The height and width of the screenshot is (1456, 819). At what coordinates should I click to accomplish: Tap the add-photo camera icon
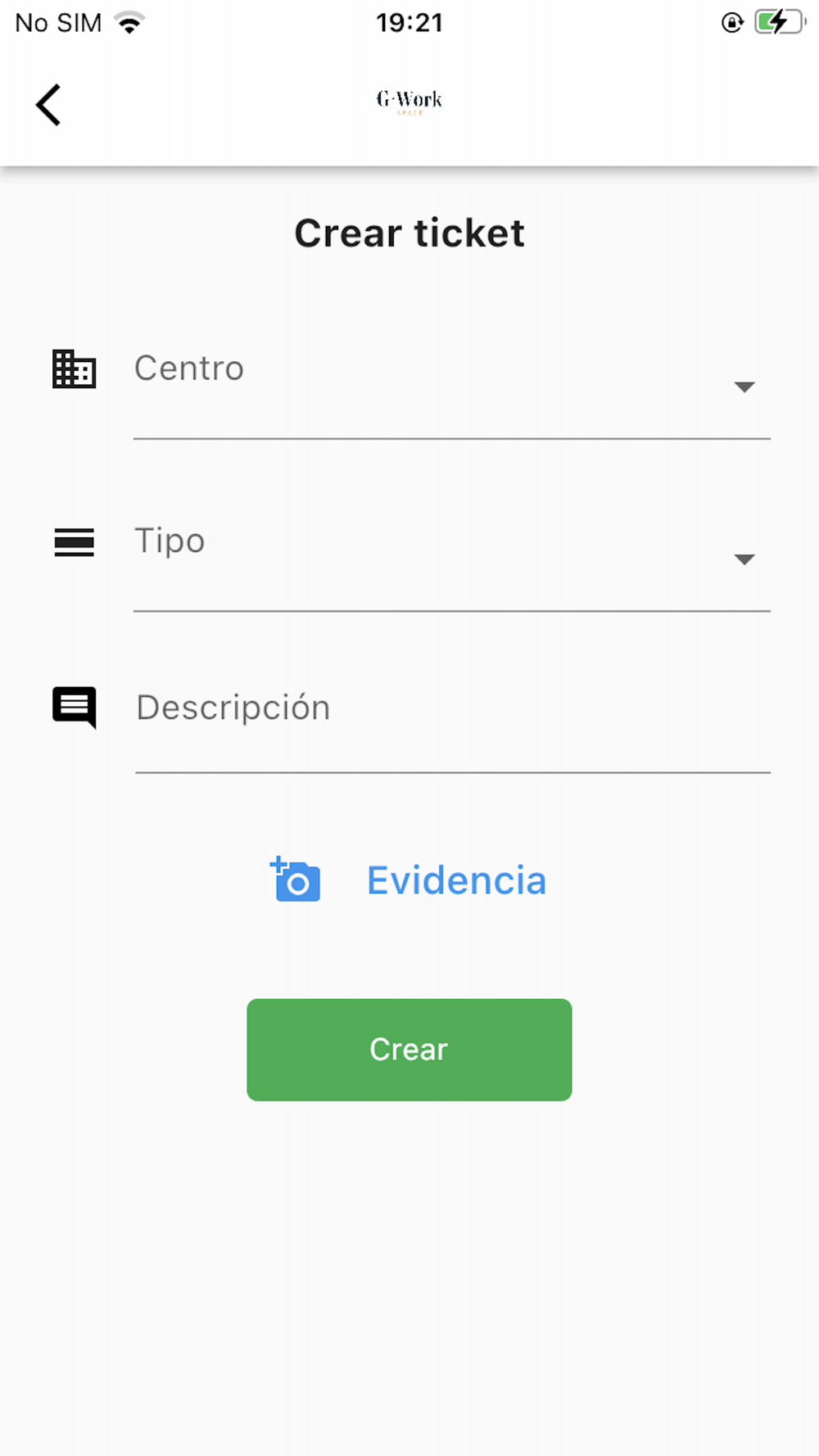296,879
